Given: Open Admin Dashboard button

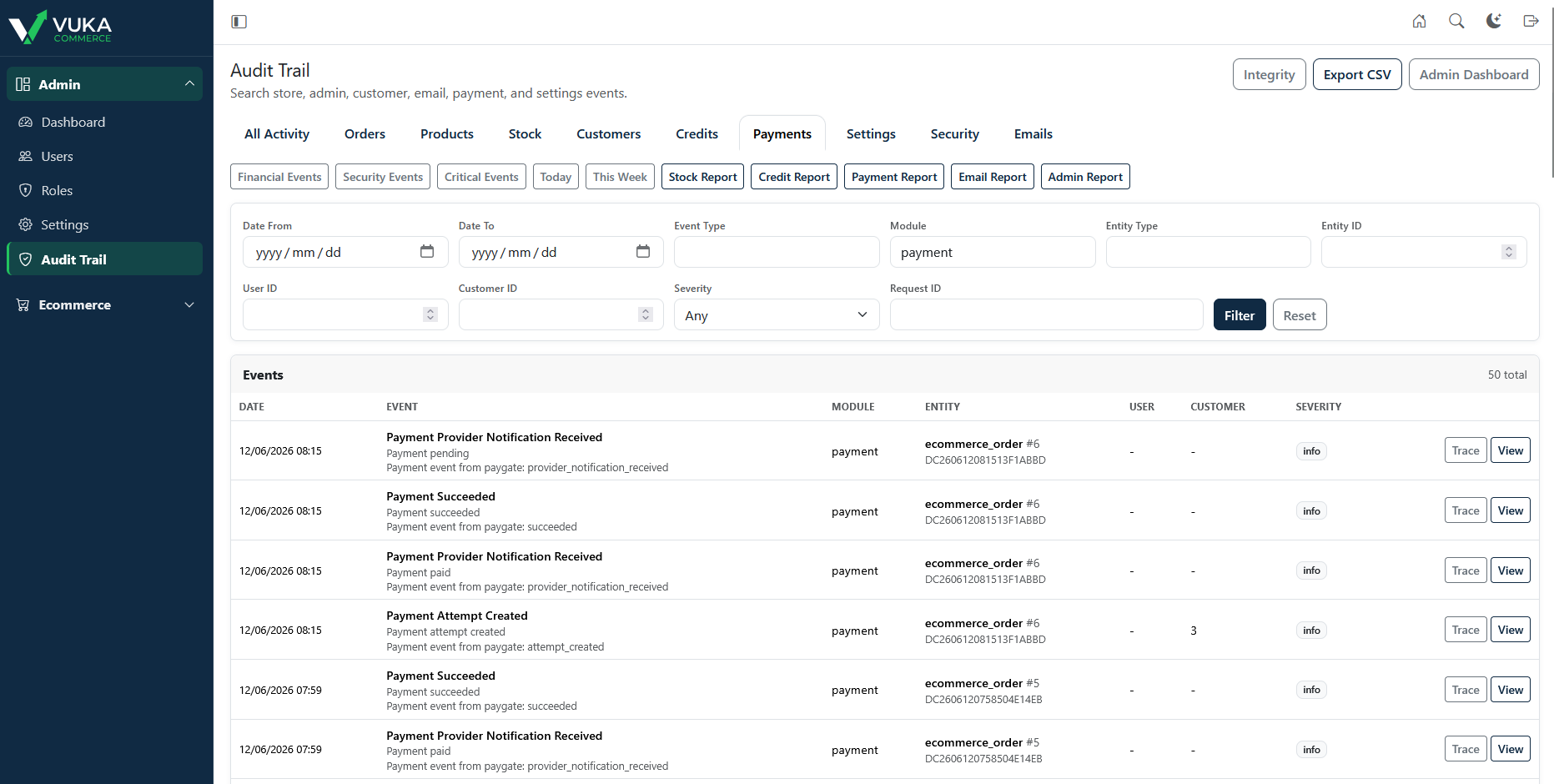Looking at the screenshot, I should [x=1474, y=74].
